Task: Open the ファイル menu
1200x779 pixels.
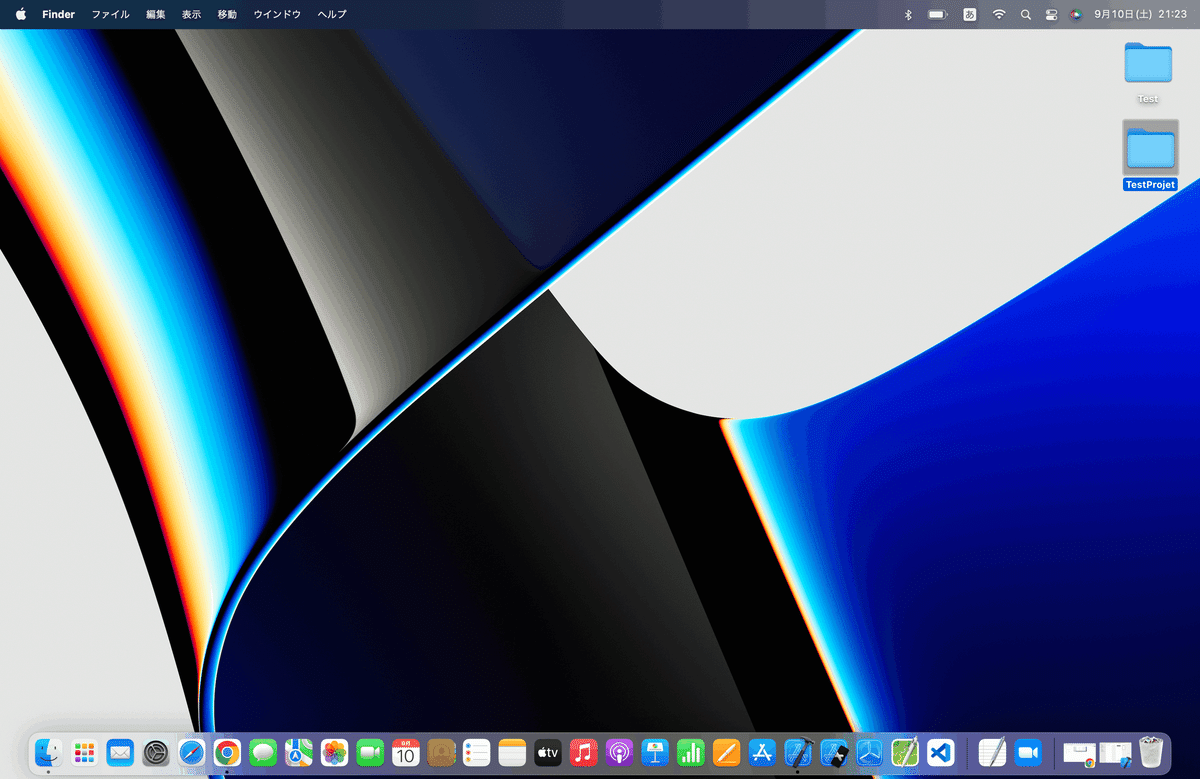Action: click(110, 14)
